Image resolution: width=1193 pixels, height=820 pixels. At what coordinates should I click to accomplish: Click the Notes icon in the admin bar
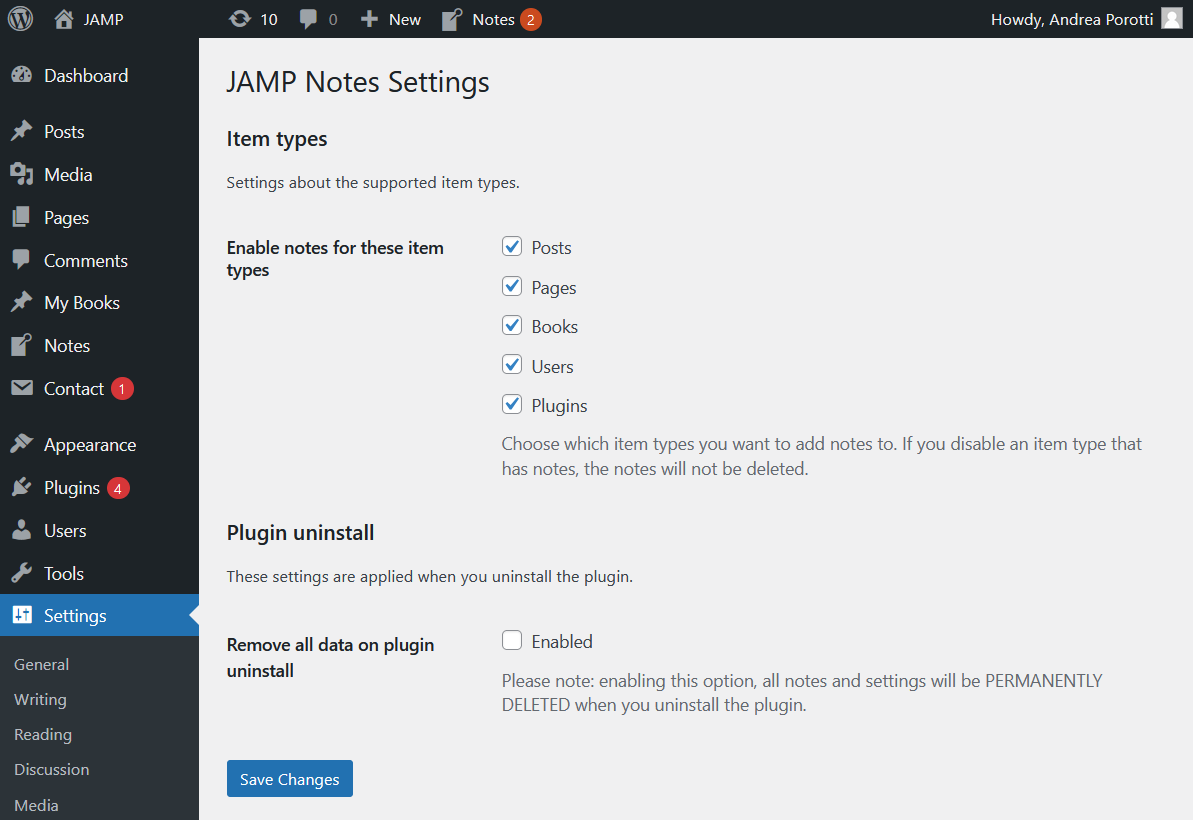tap(452, 19)
